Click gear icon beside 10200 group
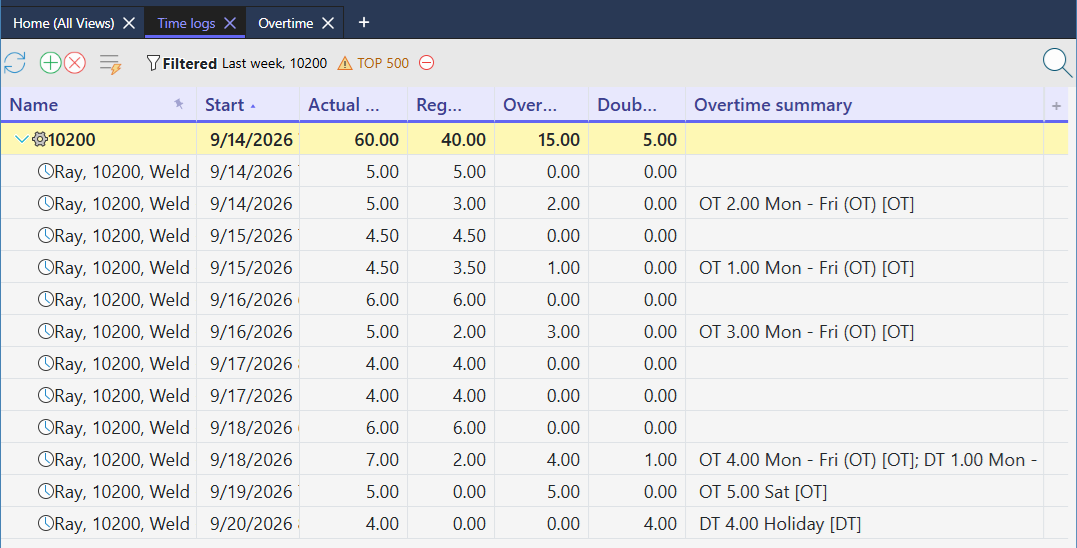This screenshot has width=1077, height=548. pyautogui.click(x=40, y=139)
